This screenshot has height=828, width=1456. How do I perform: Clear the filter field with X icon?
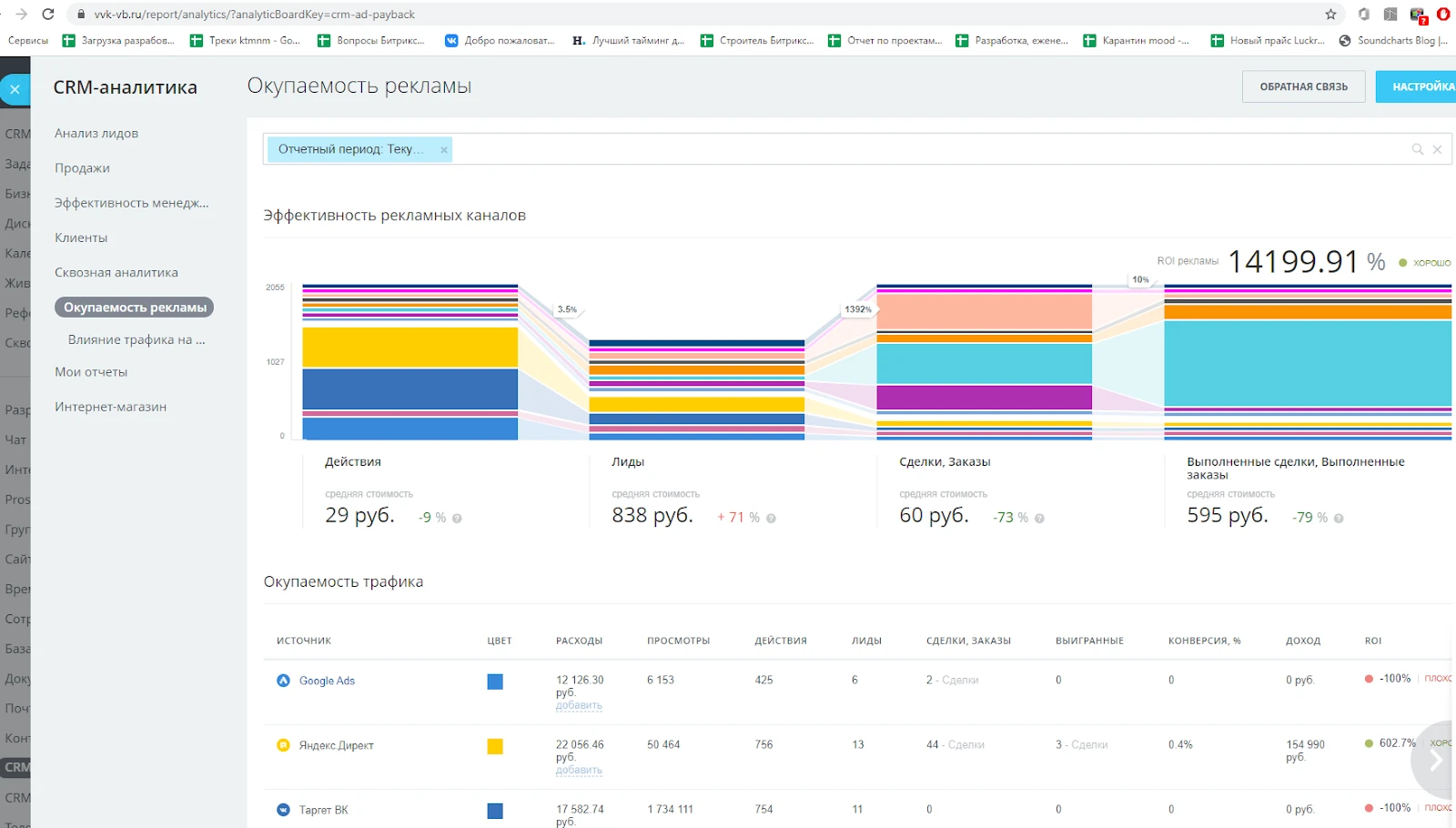[1437, 149]
